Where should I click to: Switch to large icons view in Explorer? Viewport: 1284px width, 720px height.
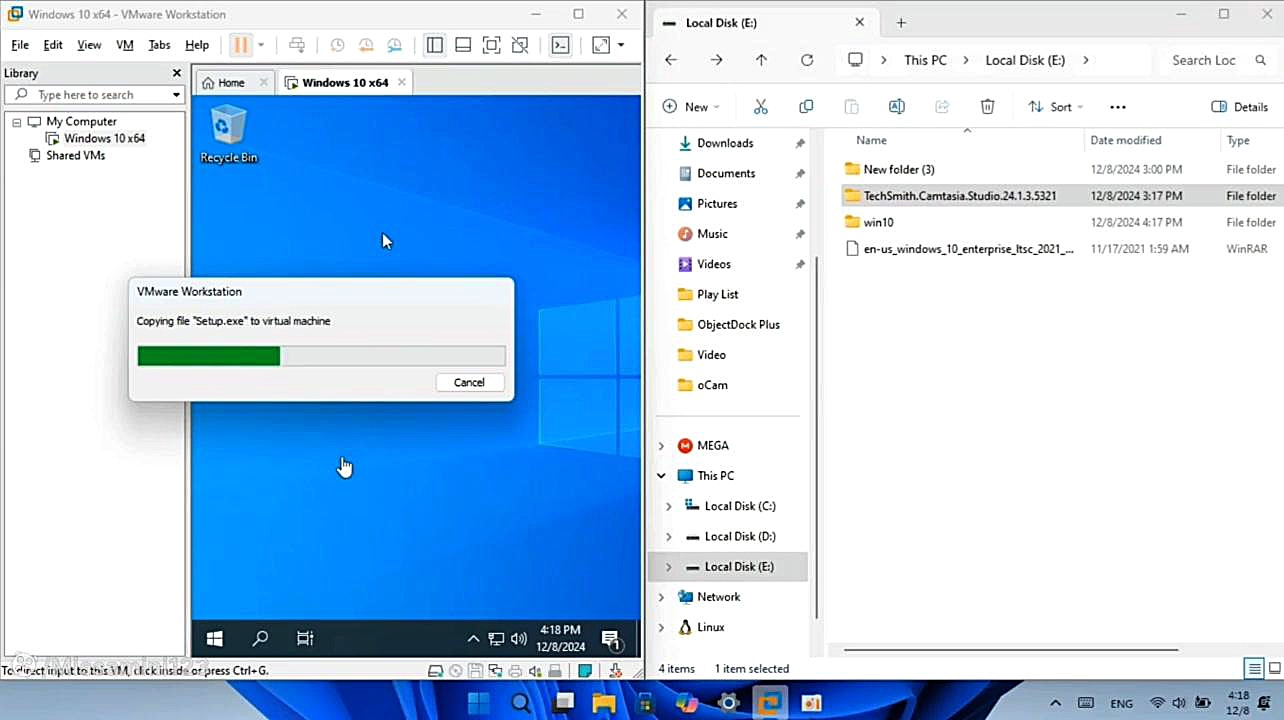click(1275, 668)
